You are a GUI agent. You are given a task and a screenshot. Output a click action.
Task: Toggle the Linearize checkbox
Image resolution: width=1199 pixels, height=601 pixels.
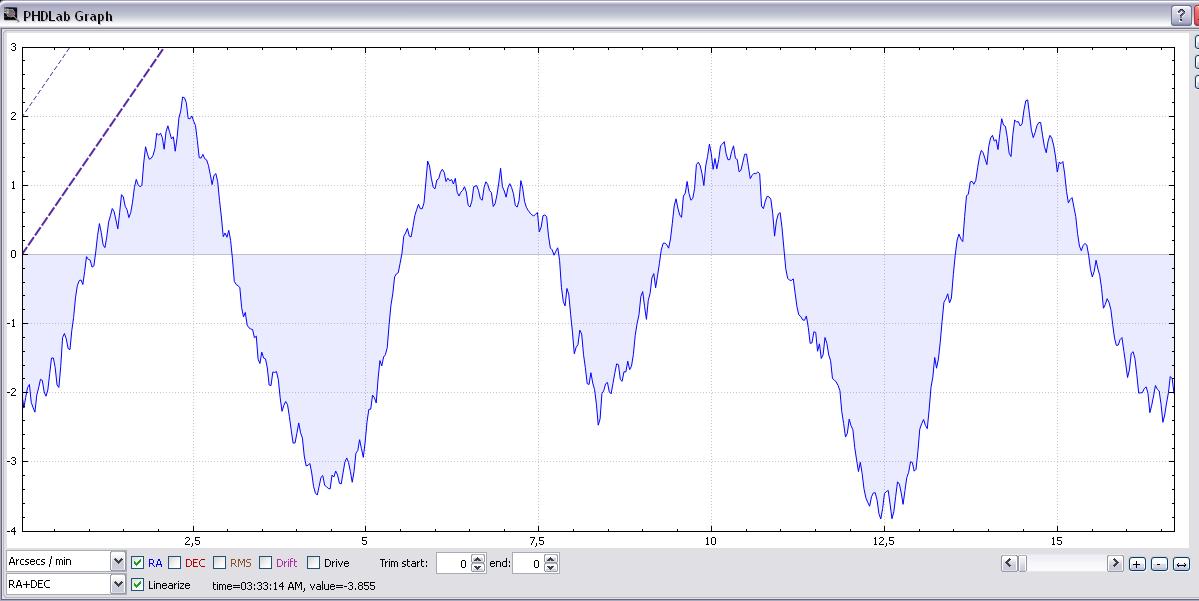click(138, 585)
